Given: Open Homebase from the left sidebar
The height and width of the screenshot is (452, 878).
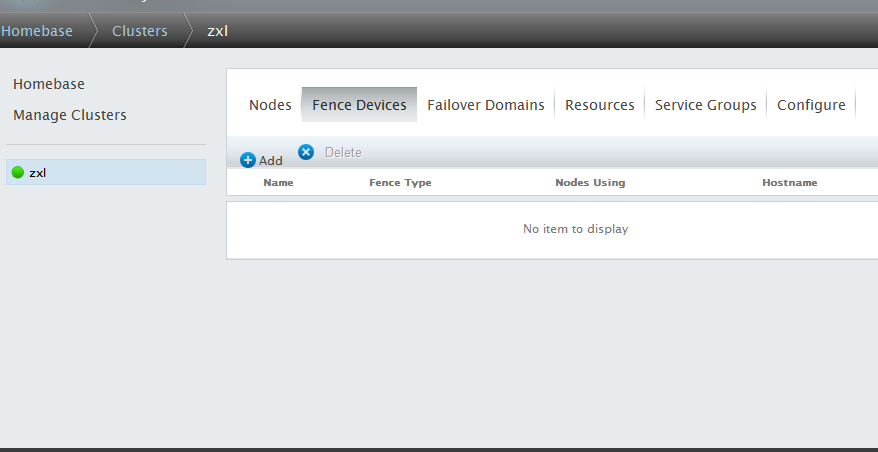Looking at the screenshot, I should pyautogui.click(x=49, y=84).
